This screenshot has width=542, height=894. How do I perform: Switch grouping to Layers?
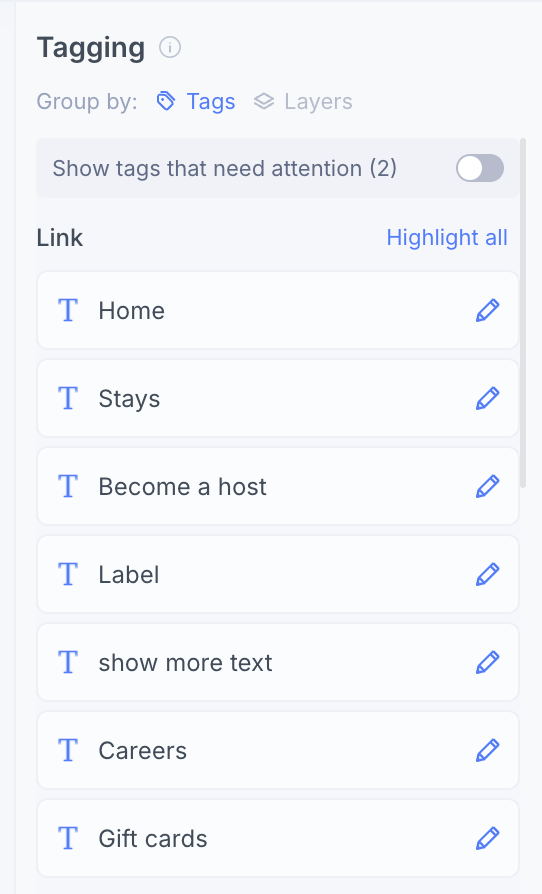(303, 101)
